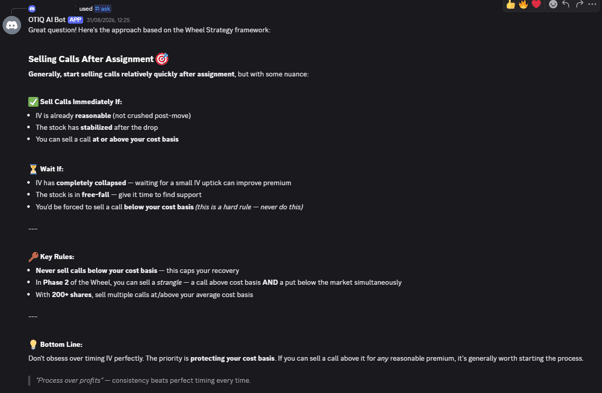This screenshot has width=602, height=393.
Task: Click the ask slash command tag
Action: click(103, 8)
